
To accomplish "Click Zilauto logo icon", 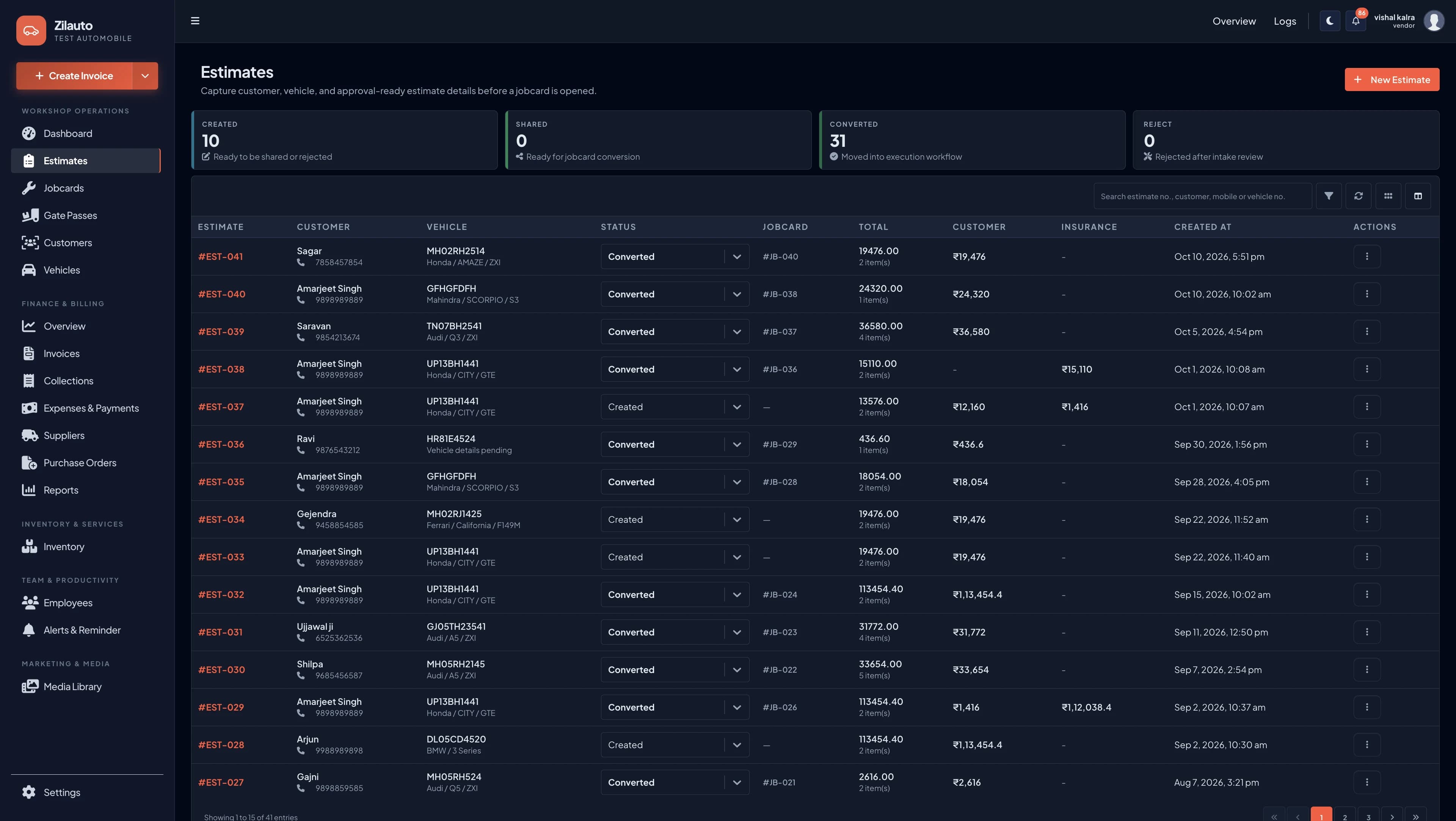I will pos(31,30).
